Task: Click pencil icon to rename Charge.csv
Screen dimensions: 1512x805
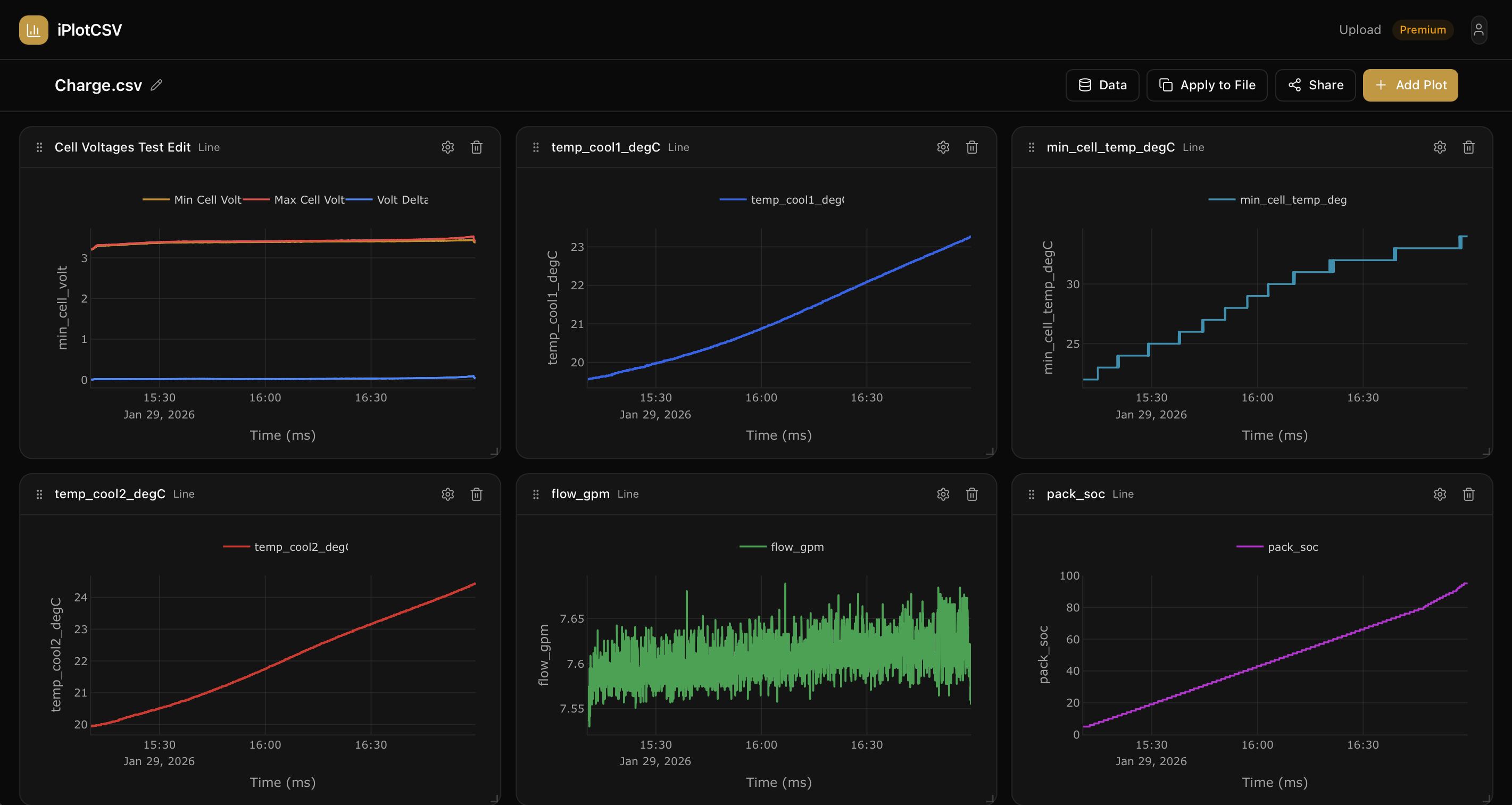Action: click(x=156, y=85)
